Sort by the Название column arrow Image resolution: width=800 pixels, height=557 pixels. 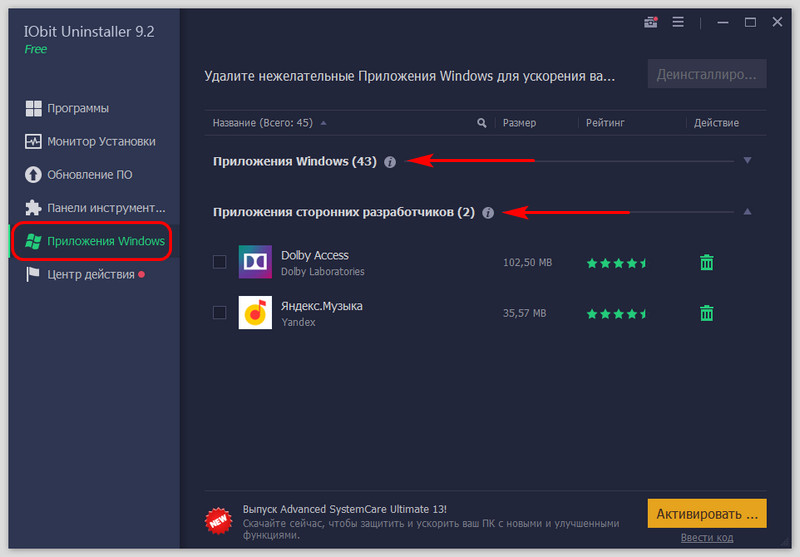323,123
